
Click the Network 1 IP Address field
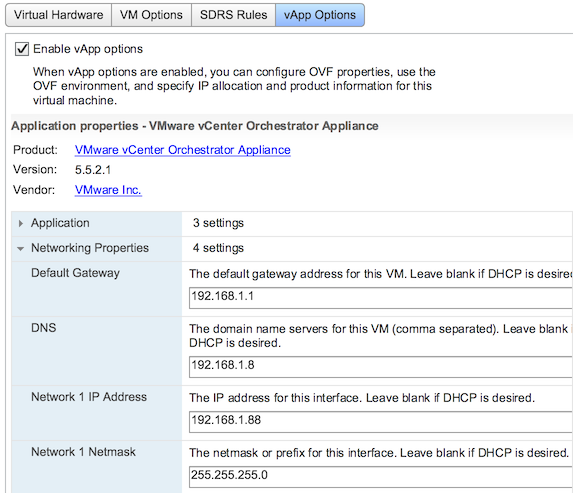click(x=381, y=422)
